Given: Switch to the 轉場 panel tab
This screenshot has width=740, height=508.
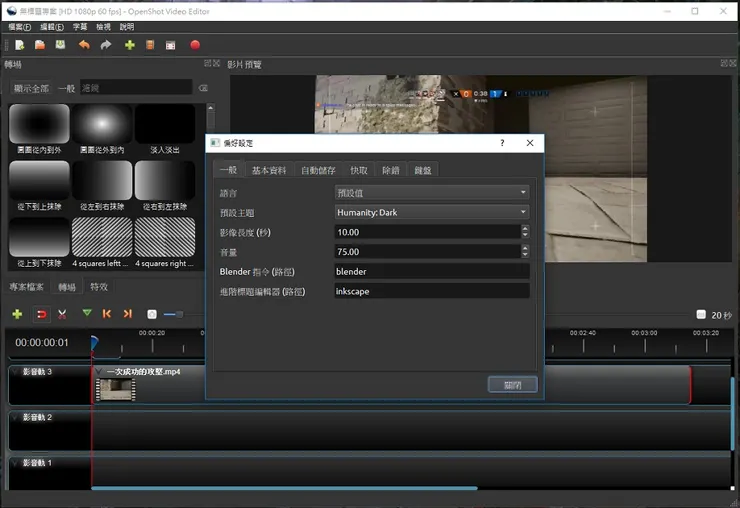Looking at the screenshot, I should 67,287.
